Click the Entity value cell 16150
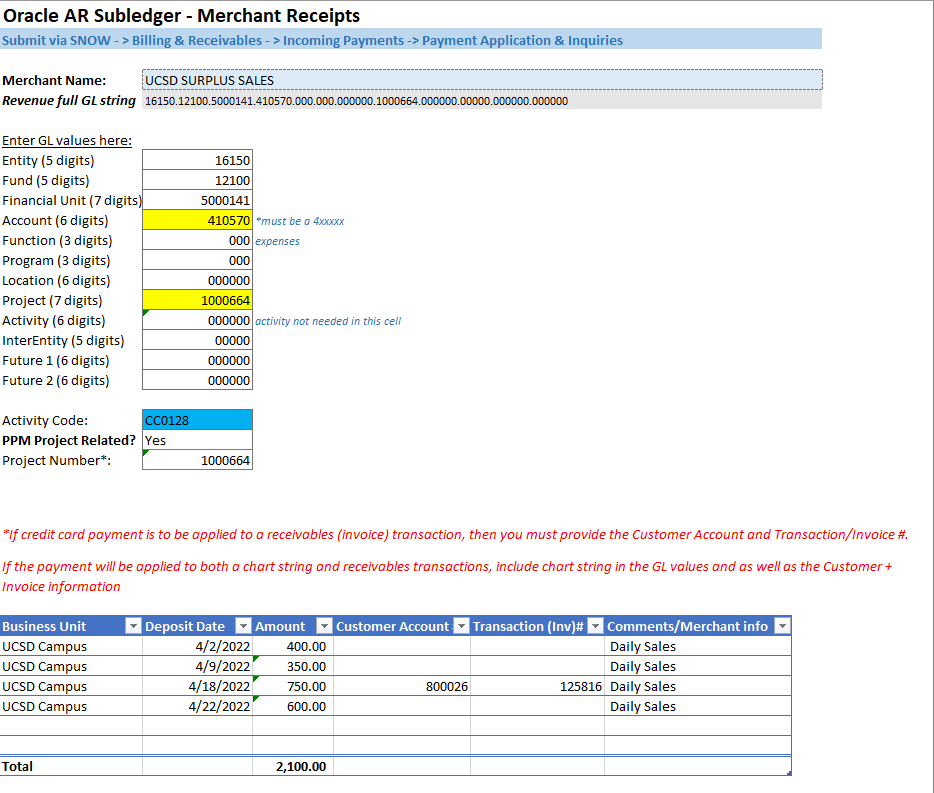The height and width of the screenshot is (793, 934). click(198, 160)
